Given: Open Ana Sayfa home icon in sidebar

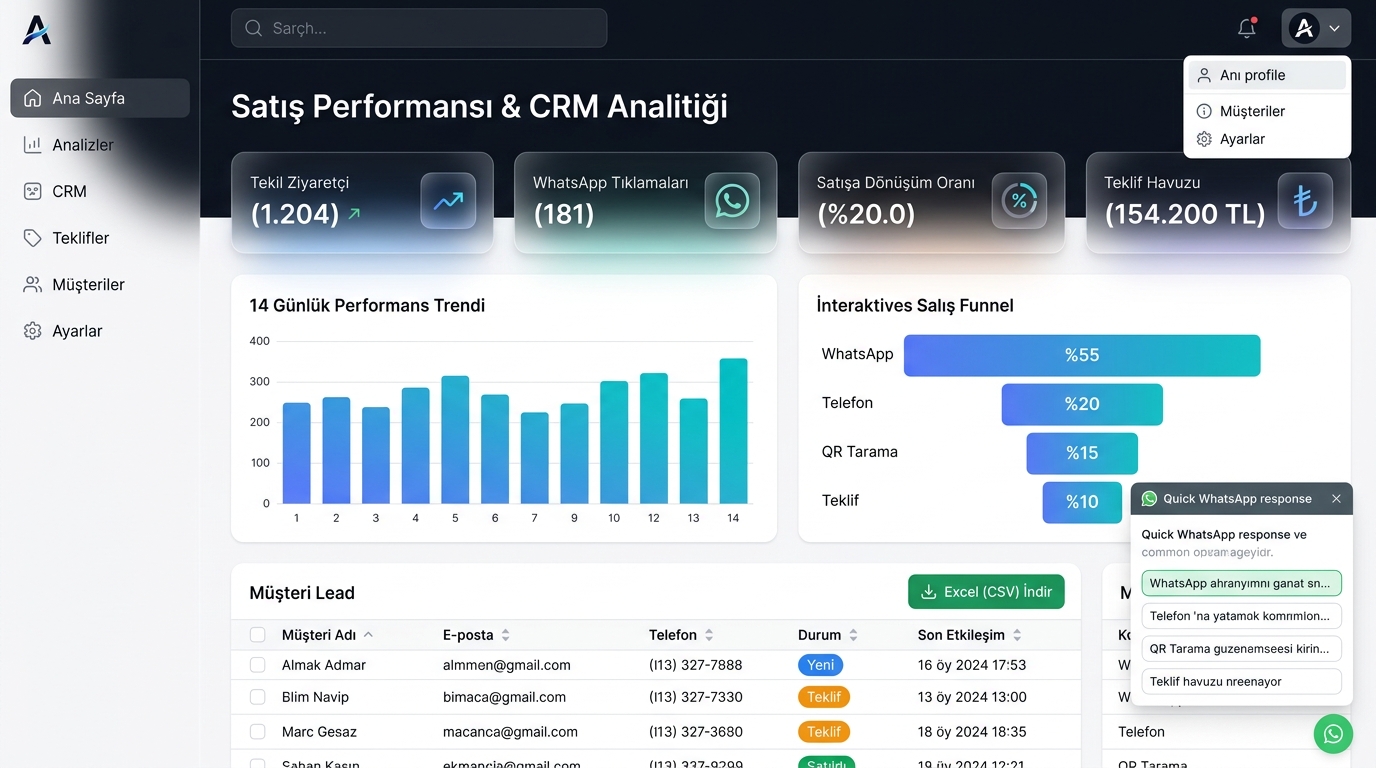Looking at the screenshot, I should (x=33, y=98).
